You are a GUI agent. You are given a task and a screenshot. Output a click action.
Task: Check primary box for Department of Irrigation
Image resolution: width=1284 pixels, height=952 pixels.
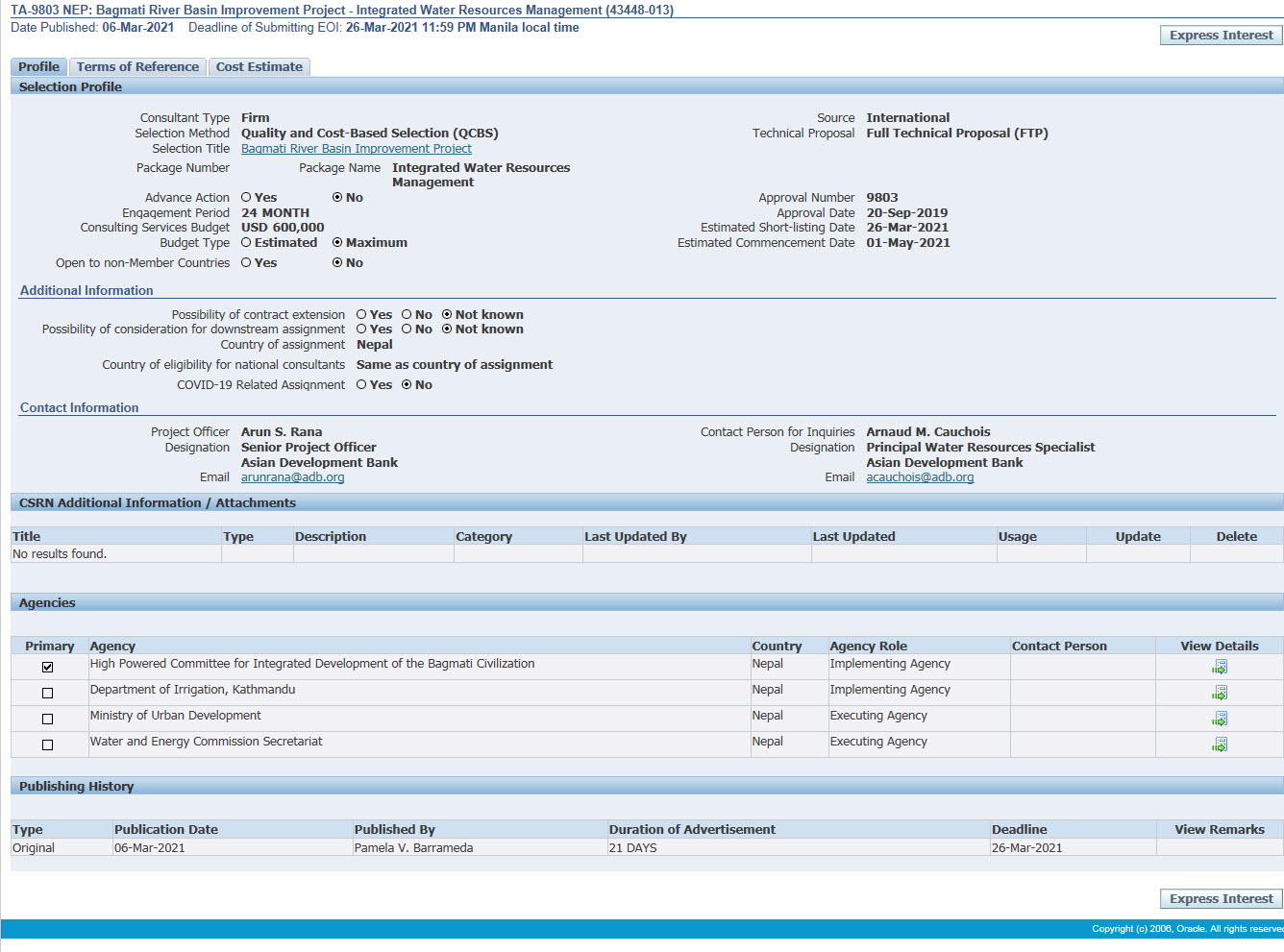click(47, 693)
